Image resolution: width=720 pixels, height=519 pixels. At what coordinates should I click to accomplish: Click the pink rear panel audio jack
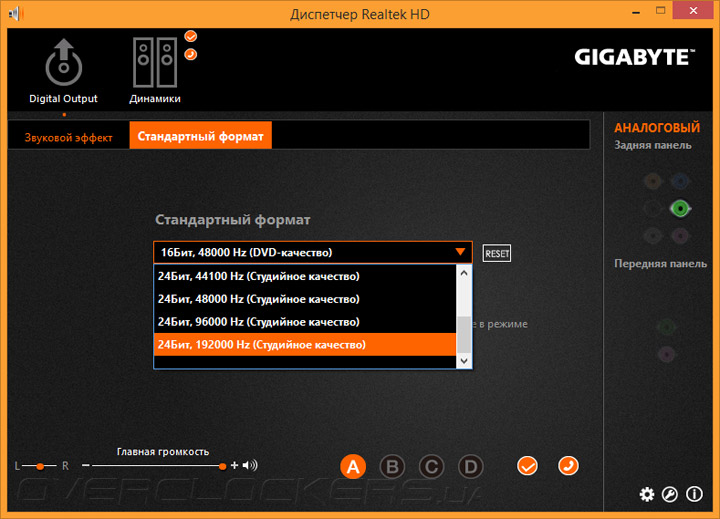(680, 236)
